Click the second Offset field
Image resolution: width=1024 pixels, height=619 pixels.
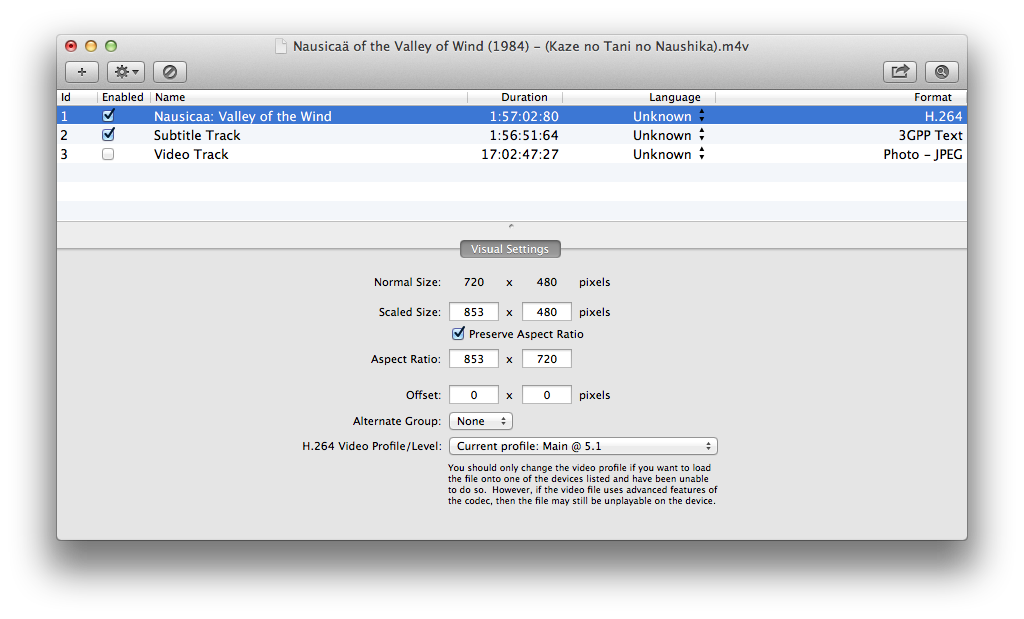(x=547, y=395)
